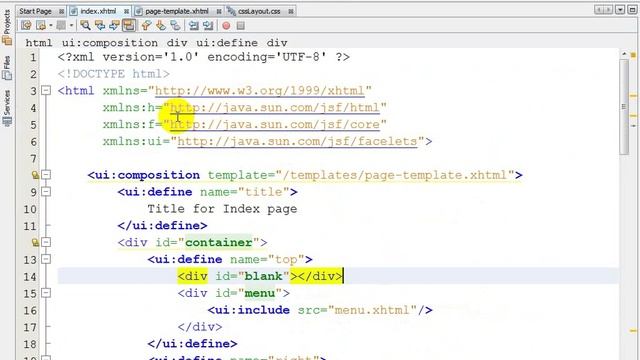Click the ui:define breadcrumb

227,43
